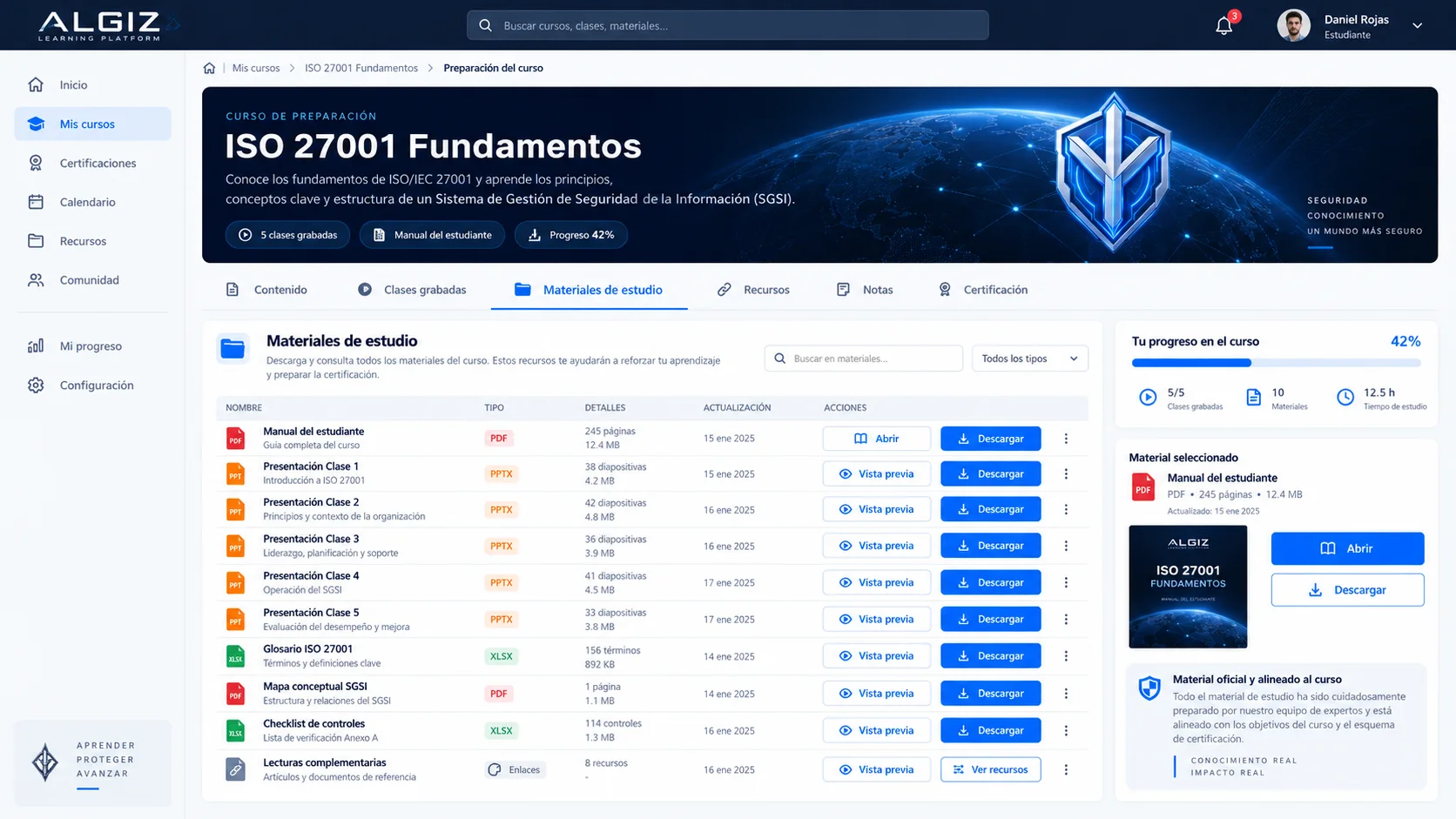Open three-dot menu for Checklist de controles
1456x819 pixels.
pyautogui.click(x=1066, y=730)
